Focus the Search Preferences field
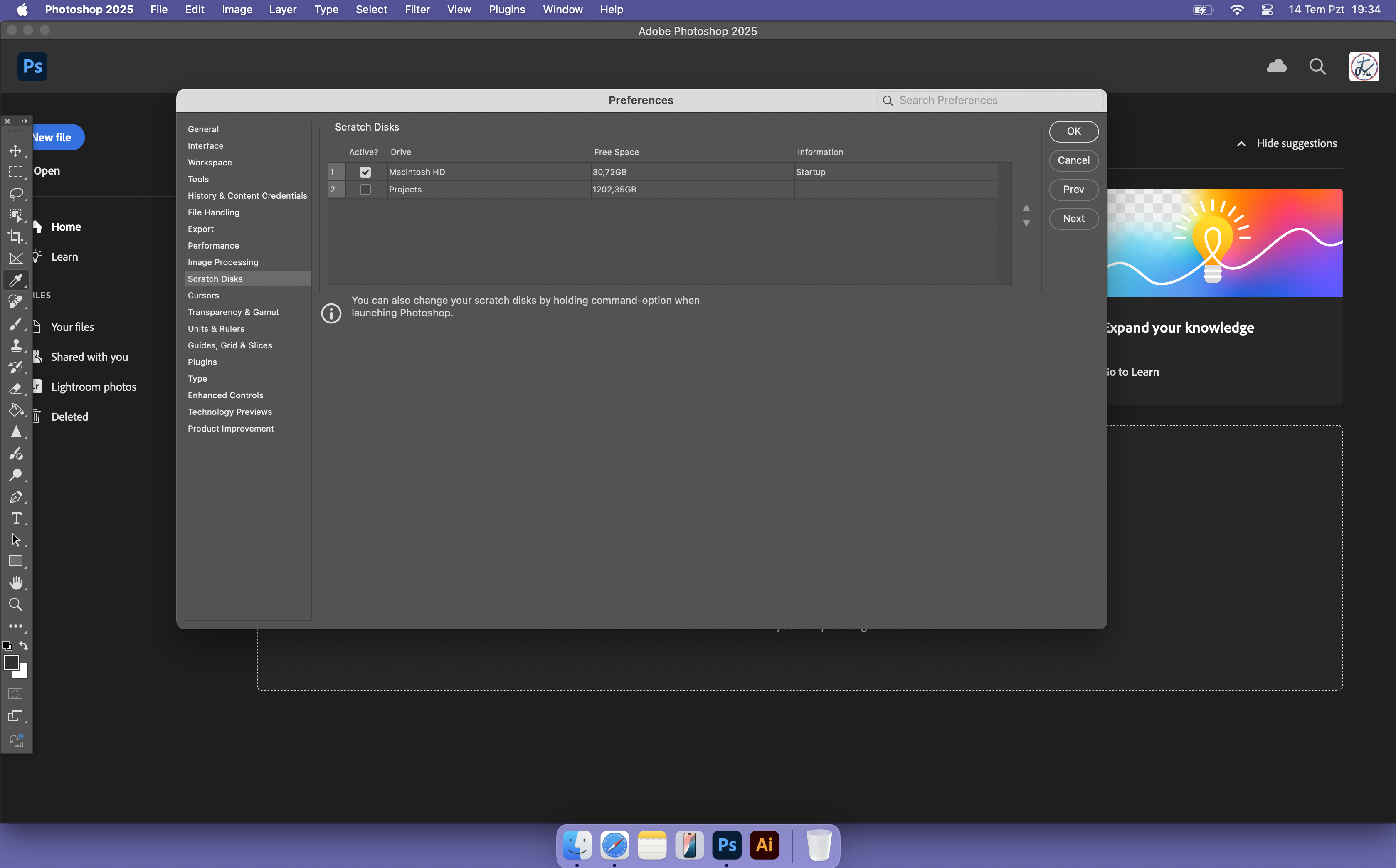 click(991, 101)
